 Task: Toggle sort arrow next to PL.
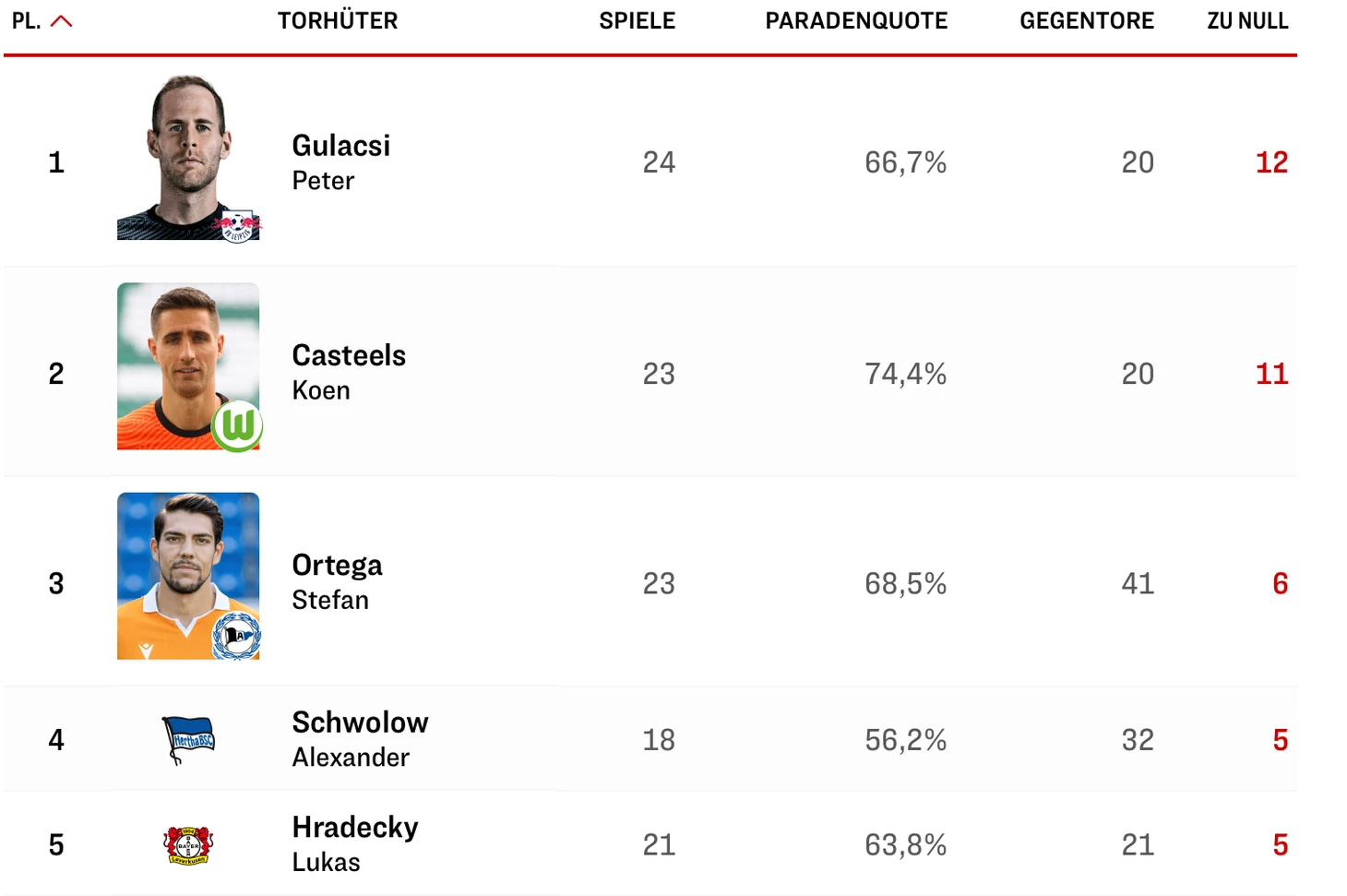point(61,21)
